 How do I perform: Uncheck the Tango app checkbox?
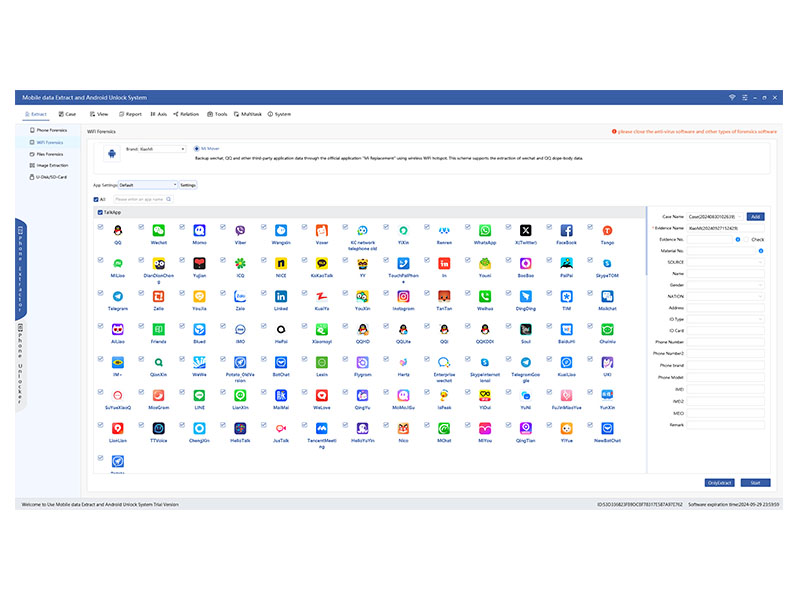[590, 227]
